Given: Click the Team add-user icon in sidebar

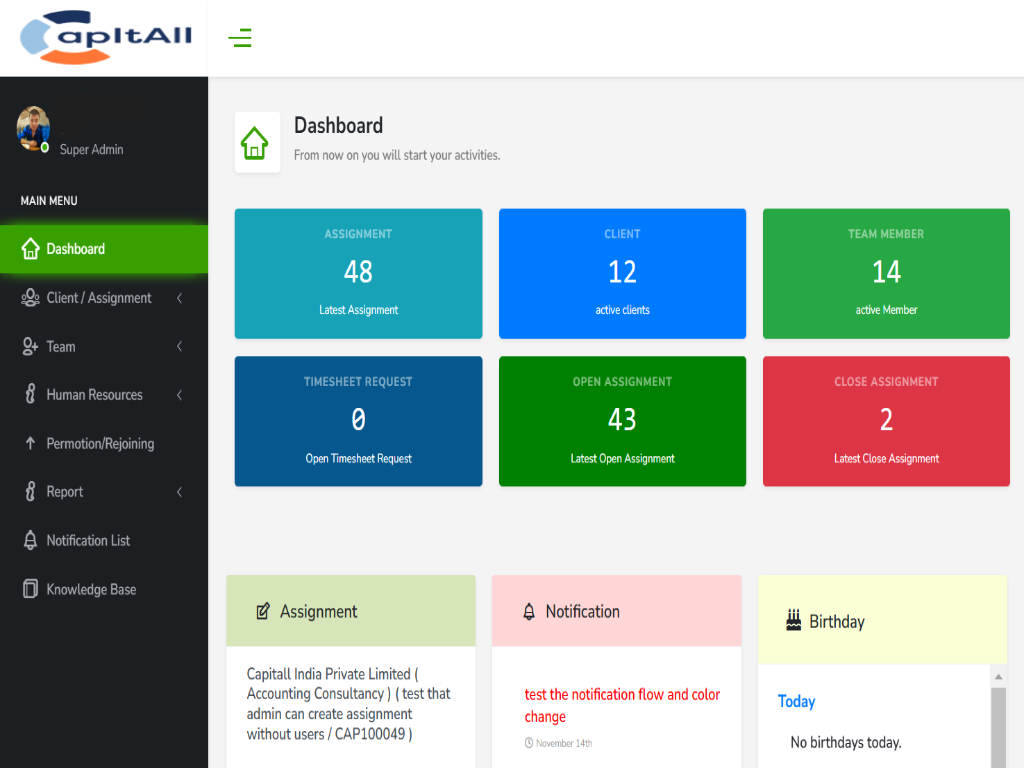Looking at the screenshot, I should [x=30, y=346].
